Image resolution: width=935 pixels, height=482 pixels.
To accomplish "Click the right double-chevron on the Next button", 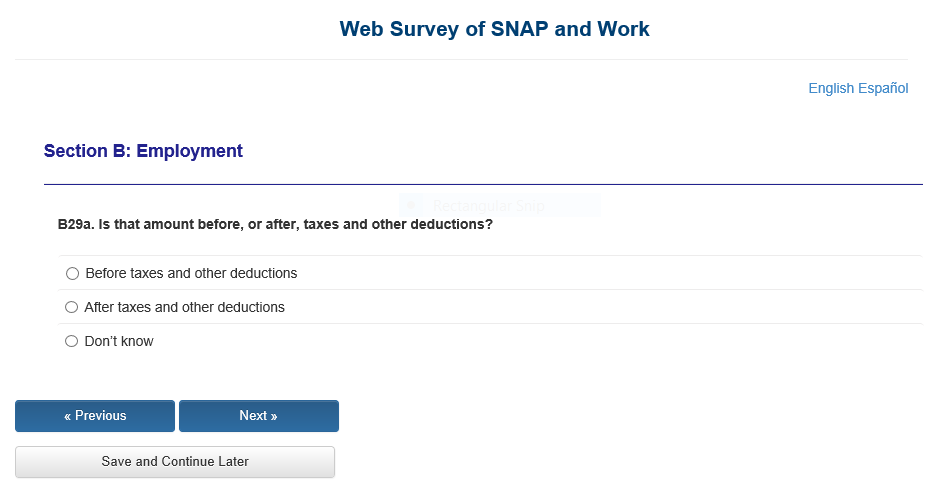I will pos(274,416).
